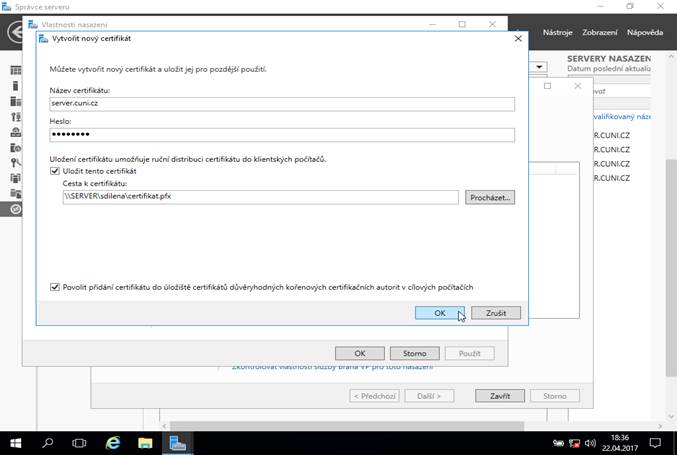Image resolution: width=677 pixels, height=455 pixels.
Task: Open Windows Start menu
Action: [16, 443]
